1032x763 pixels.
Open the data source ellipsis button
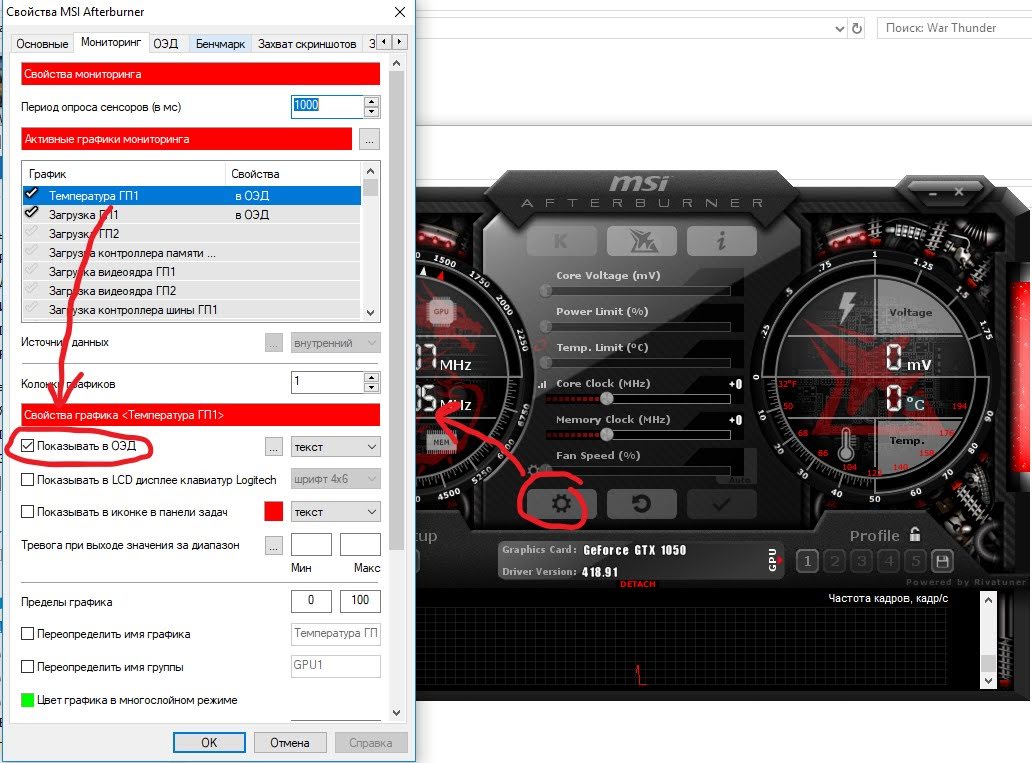click(274, 342)
